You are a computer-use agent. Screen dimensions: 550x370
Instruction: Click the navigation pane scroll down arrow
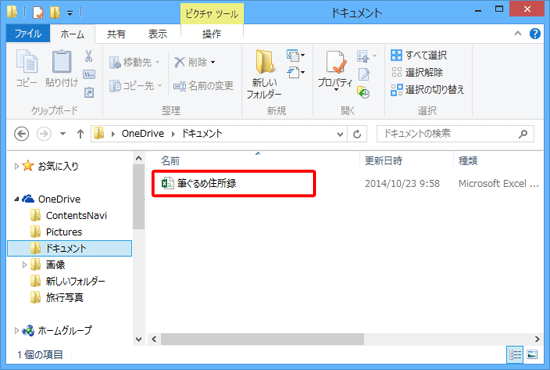(x=139, y=339)
